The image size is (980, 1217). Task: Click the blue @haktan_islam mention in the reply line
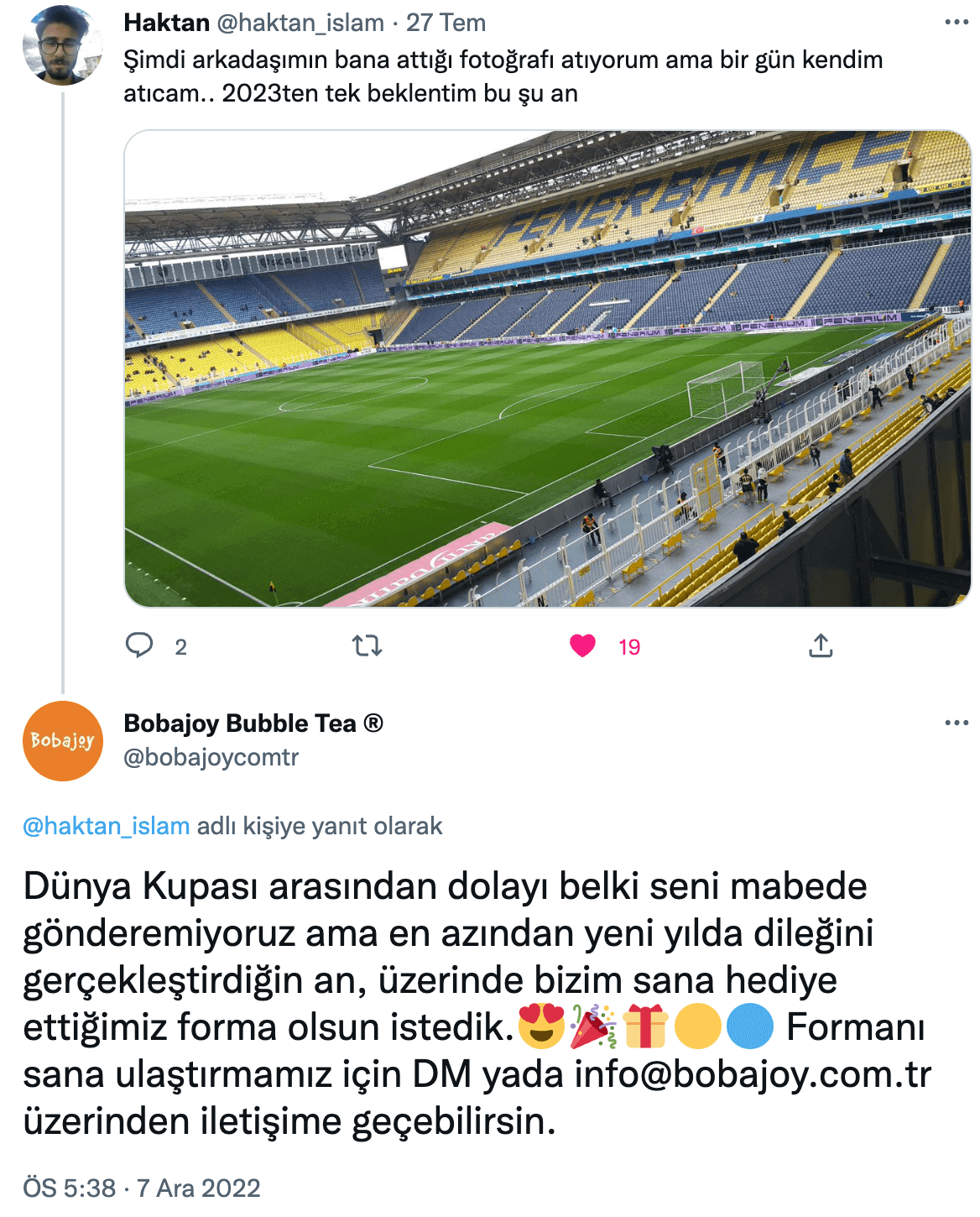[x=107, y=826]
